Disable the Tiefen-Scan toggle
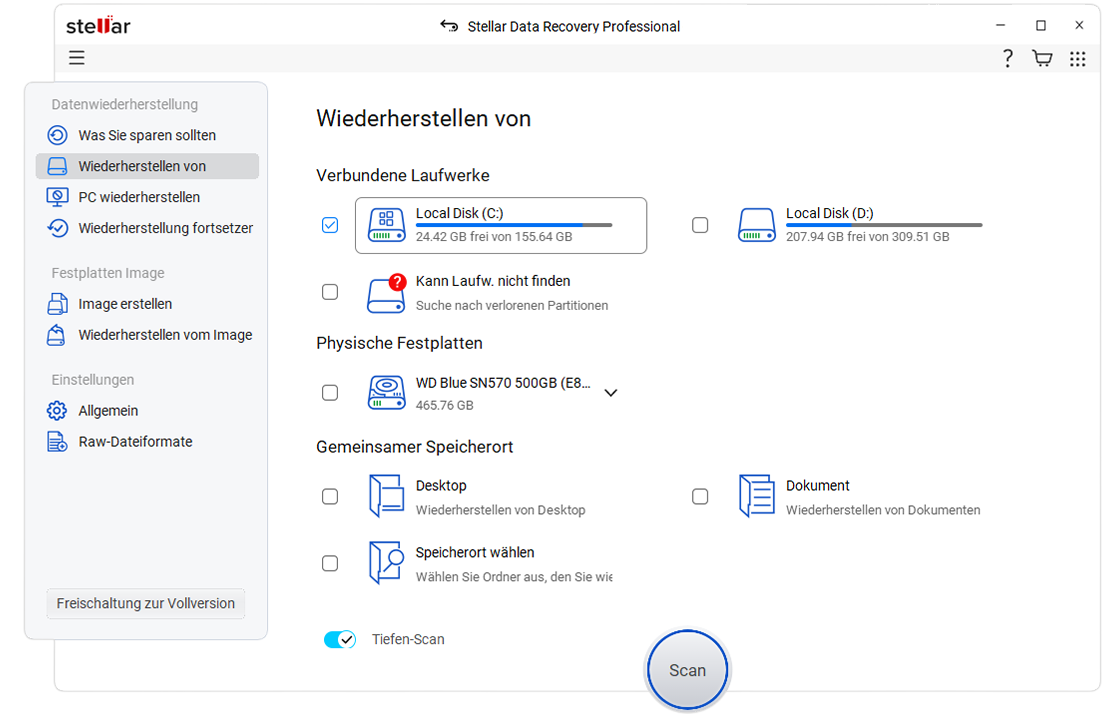The width and height of the screenshot is (1118, 723). tap(339, 638)
